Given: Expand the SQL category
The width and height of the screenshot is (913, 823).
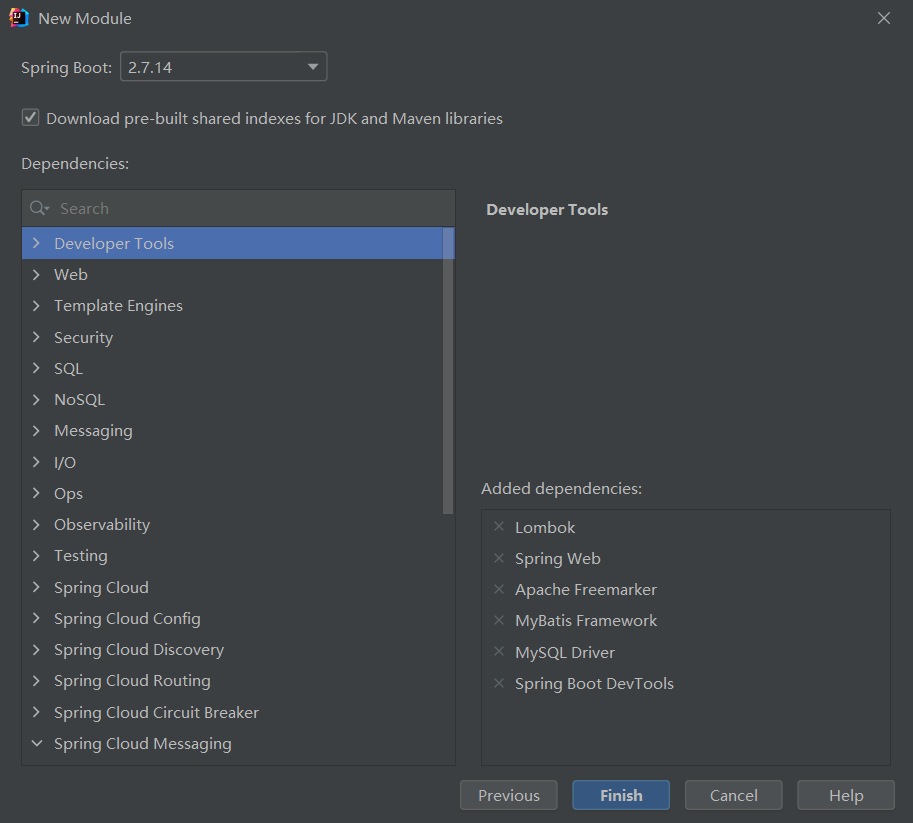Looking at the screenshot, I should coord(36,368).
